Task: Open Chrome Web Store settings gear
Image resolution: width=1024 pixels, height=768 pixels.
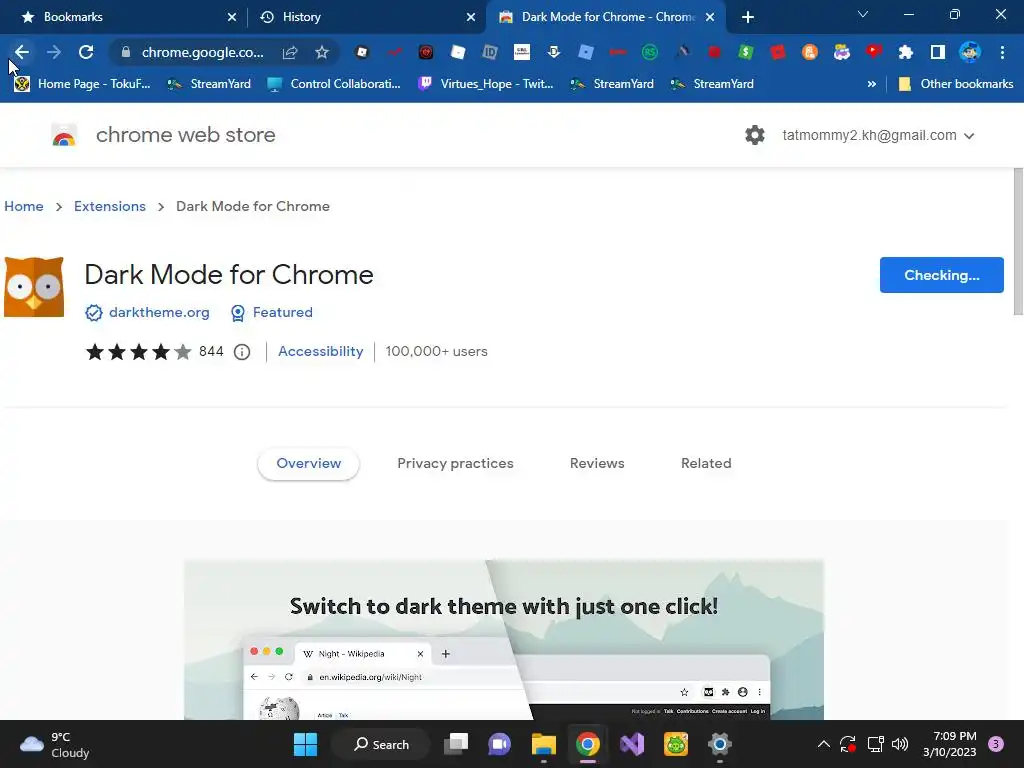Action: click(x=754, y=135)
